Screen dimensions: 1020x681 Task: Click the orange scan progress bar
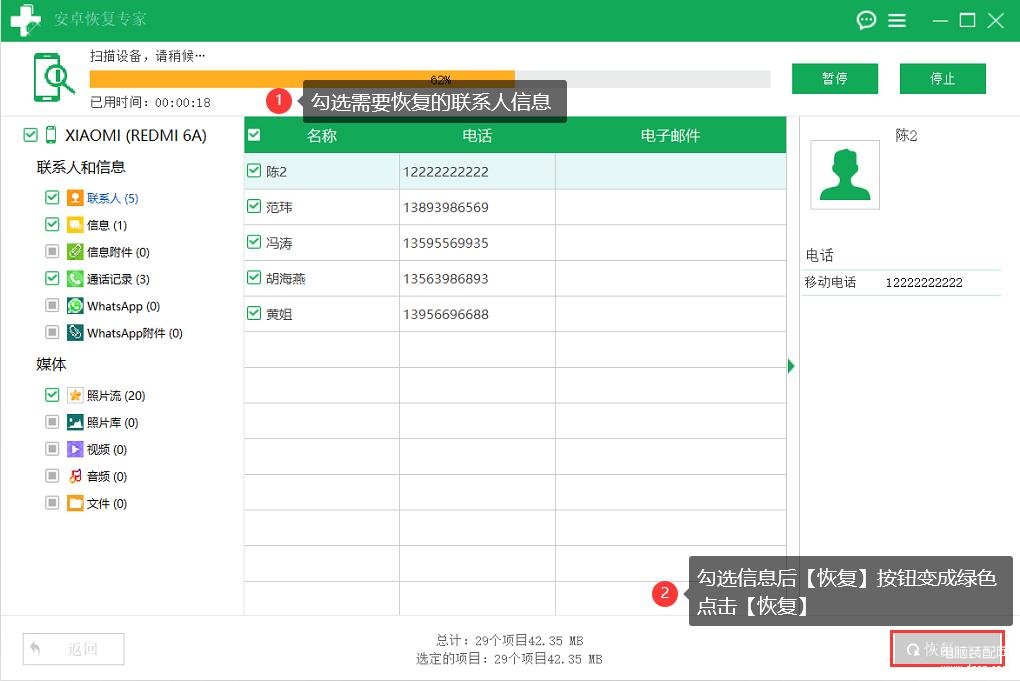[302, 79]
